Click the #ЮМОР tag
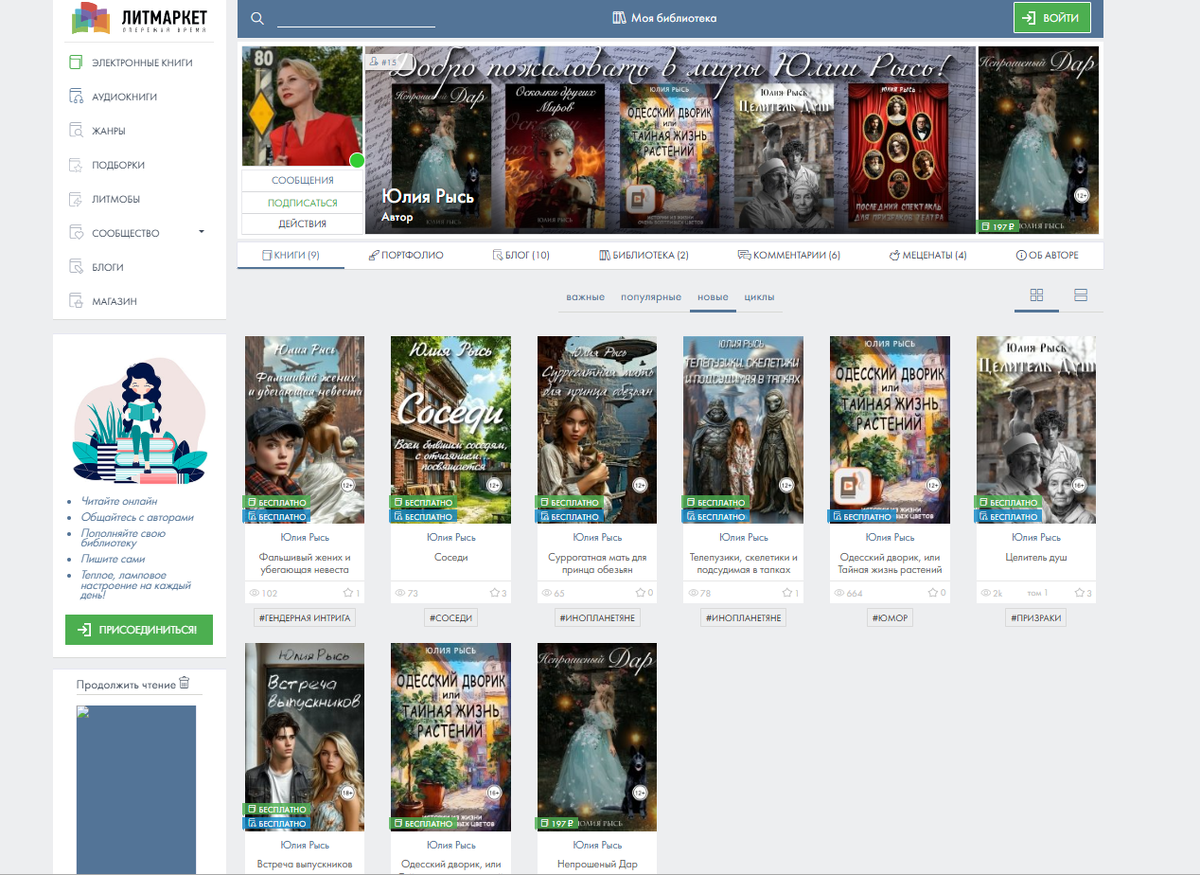 pos(890,618)
